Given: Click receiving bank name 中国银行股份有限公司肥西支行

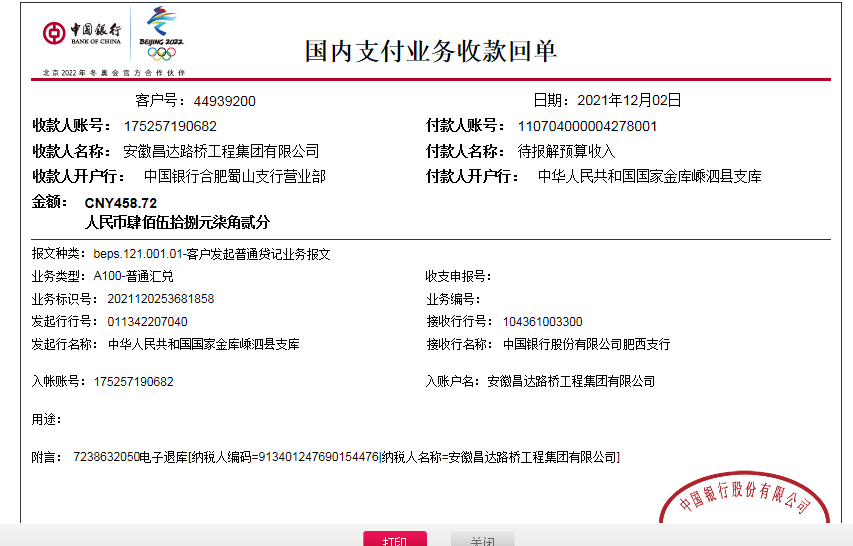Looking at the screenshot, I should 586,344.
